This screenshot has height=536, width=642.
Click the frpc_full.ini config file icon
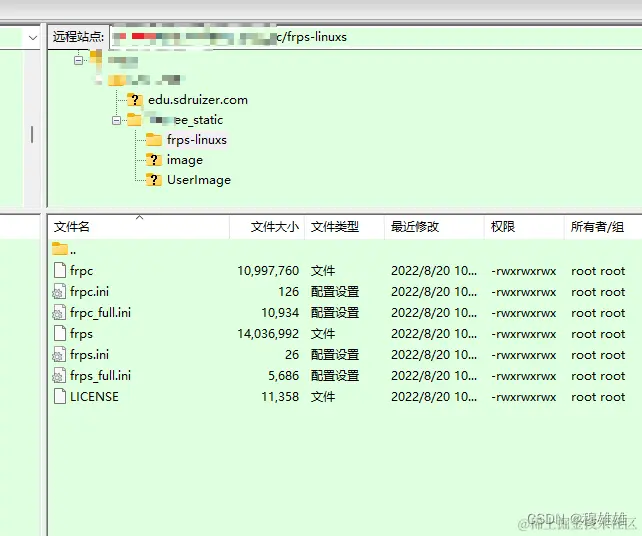59,313
